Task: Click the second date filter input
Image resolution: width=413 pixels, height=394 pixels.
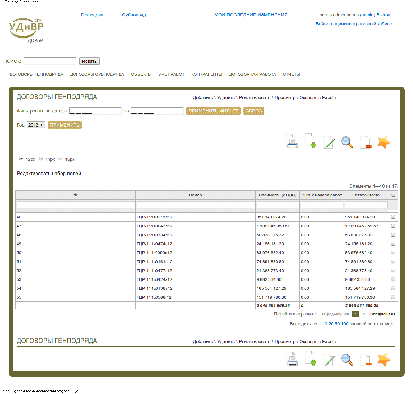Action: pos(157,111)
